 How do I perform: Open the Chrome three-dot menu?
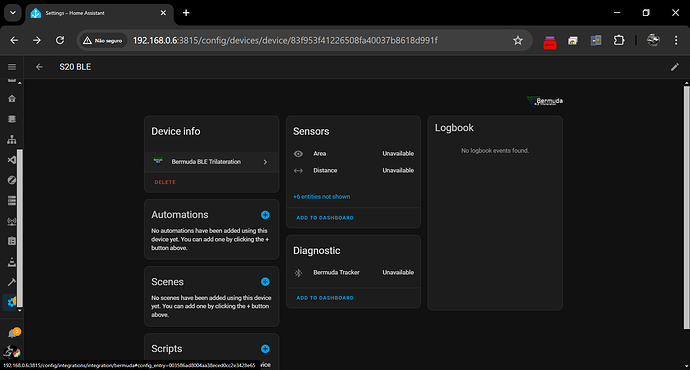click(x=676, y=40)
